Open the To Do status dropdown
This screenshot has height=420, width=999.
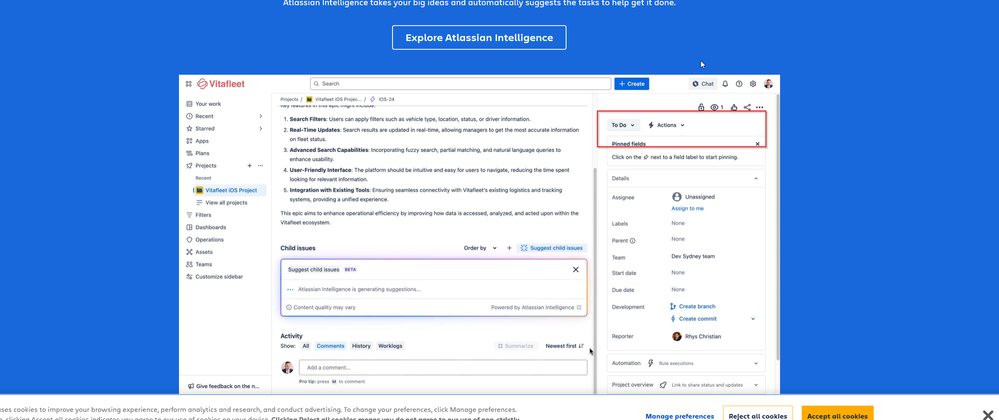coord(622,125)
